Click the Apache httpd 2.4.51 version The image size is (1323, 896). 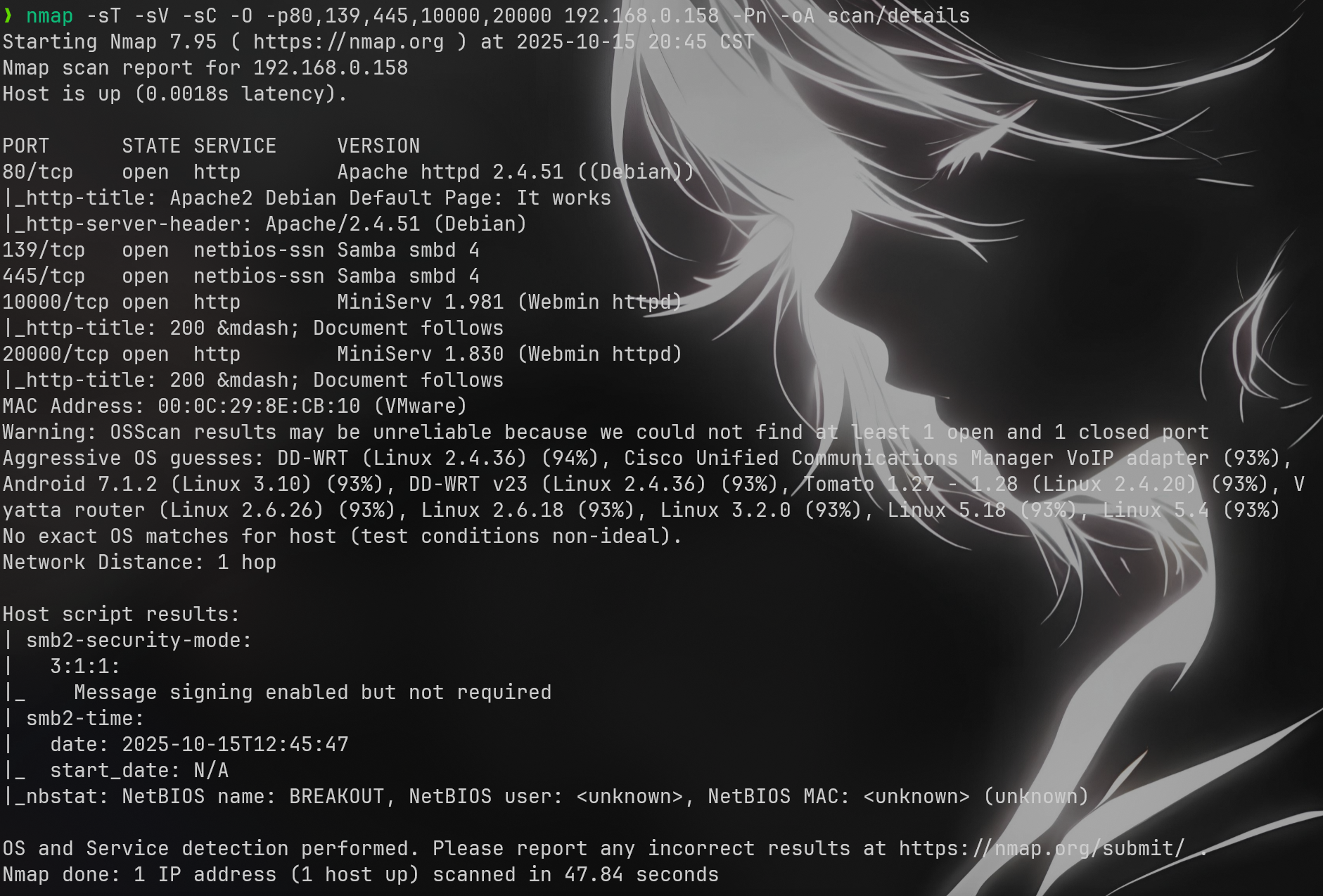point(450,172)
